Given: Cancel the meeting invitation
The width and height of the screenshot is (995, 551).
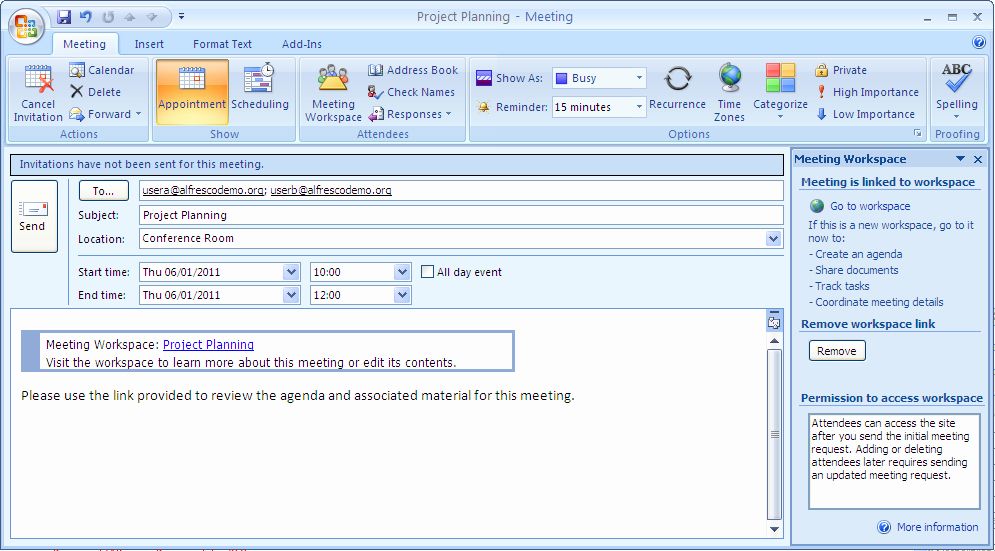Looking at the screenshot, I should pyautogui.click(x=38, y=93).
